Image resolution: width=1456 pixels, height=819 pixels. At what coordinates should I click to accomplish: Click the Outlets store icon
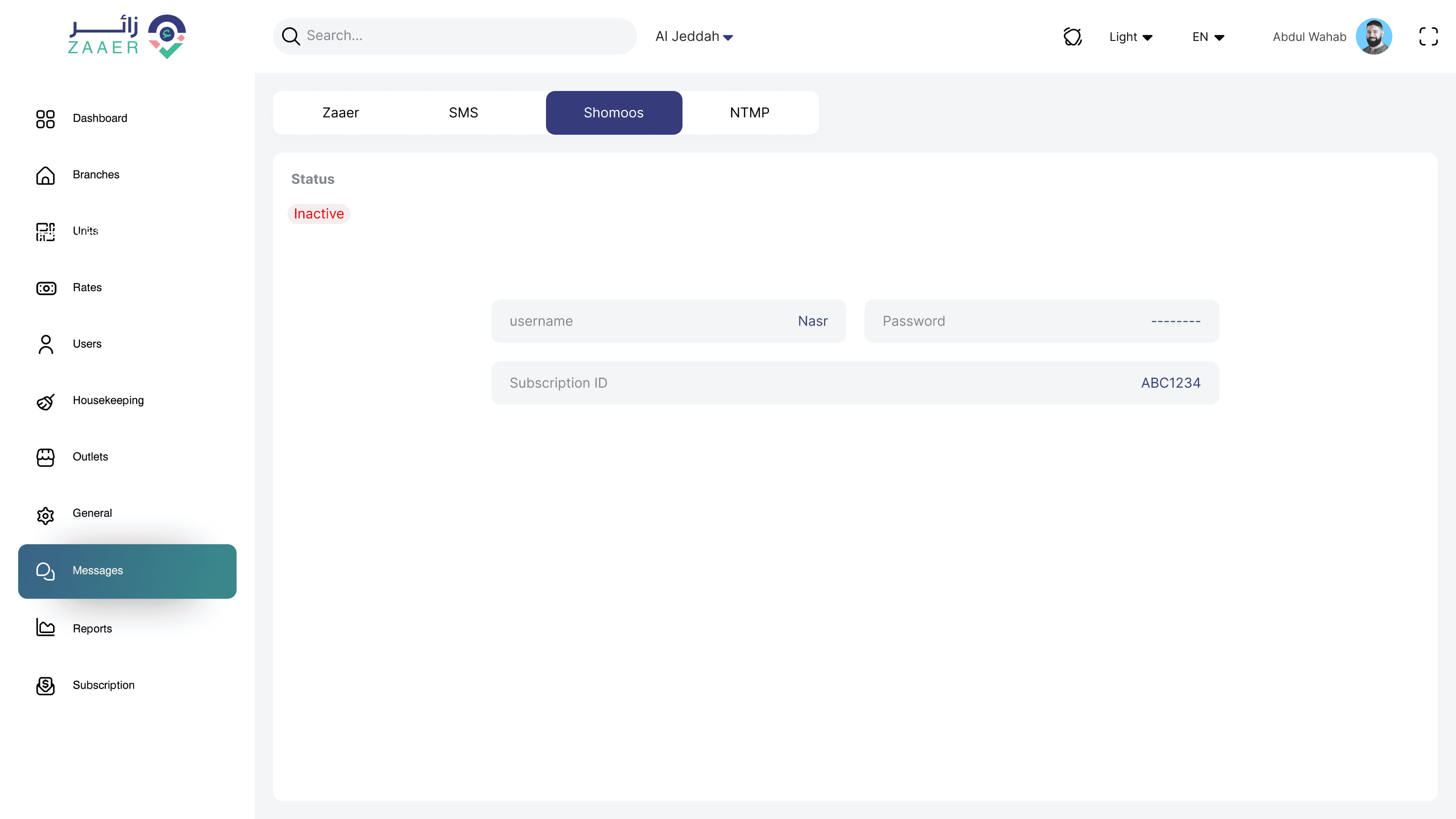pos(45,457)
